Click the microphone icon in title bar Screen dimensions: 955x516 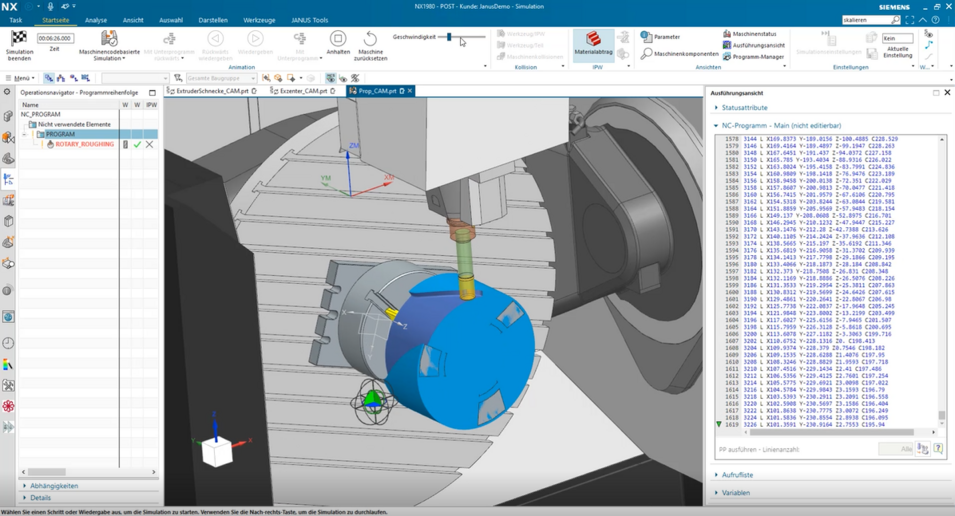(x=50, y=6)
